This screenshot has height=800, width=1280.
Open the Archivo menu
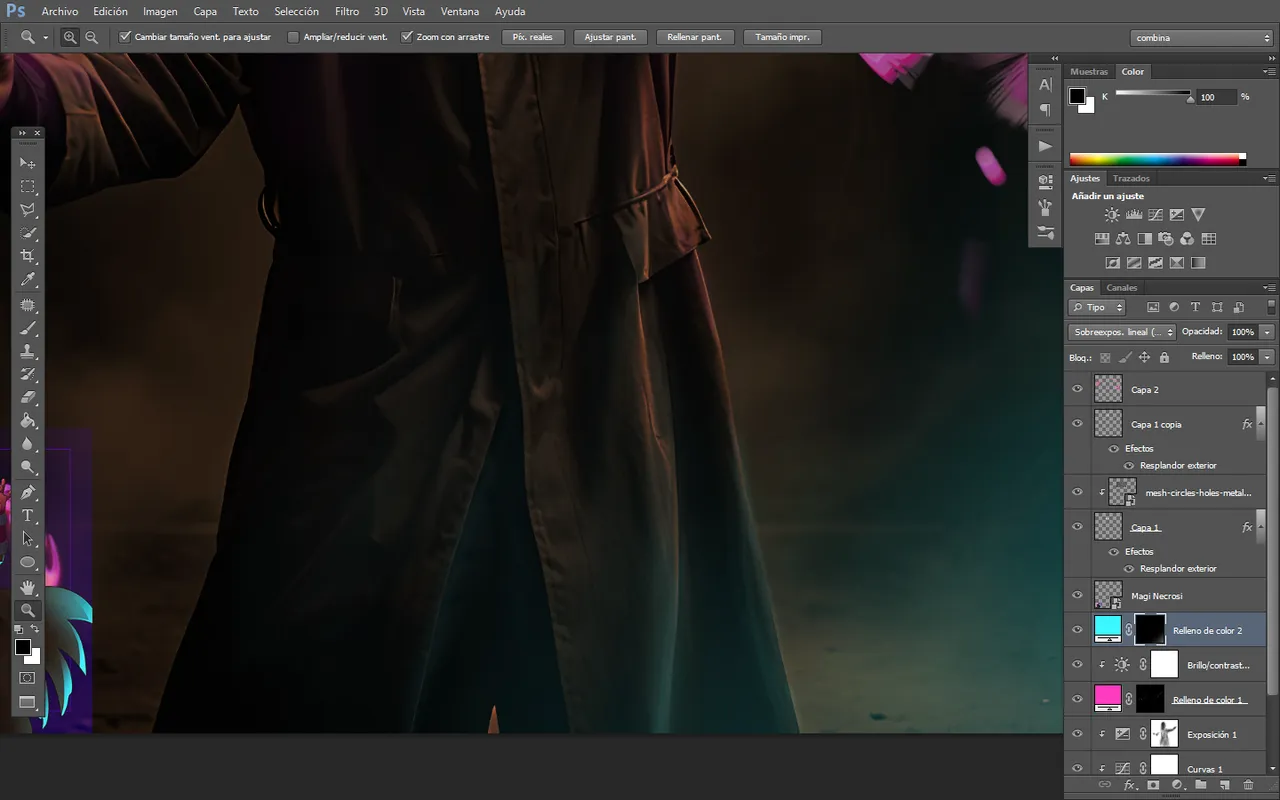[x=60, y=12]
